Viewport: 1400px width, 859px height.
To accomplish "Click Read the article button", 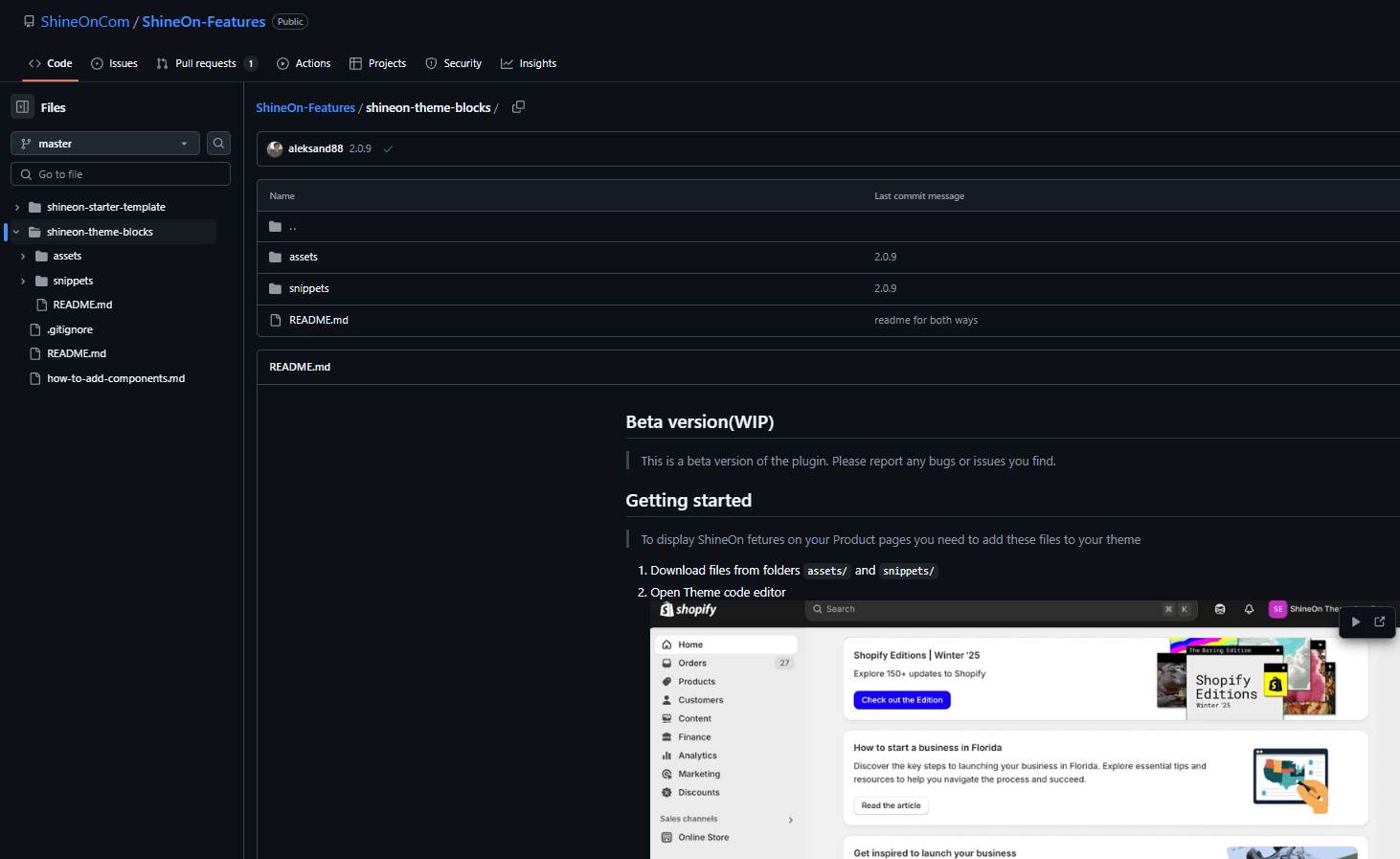I will [891, 805].
